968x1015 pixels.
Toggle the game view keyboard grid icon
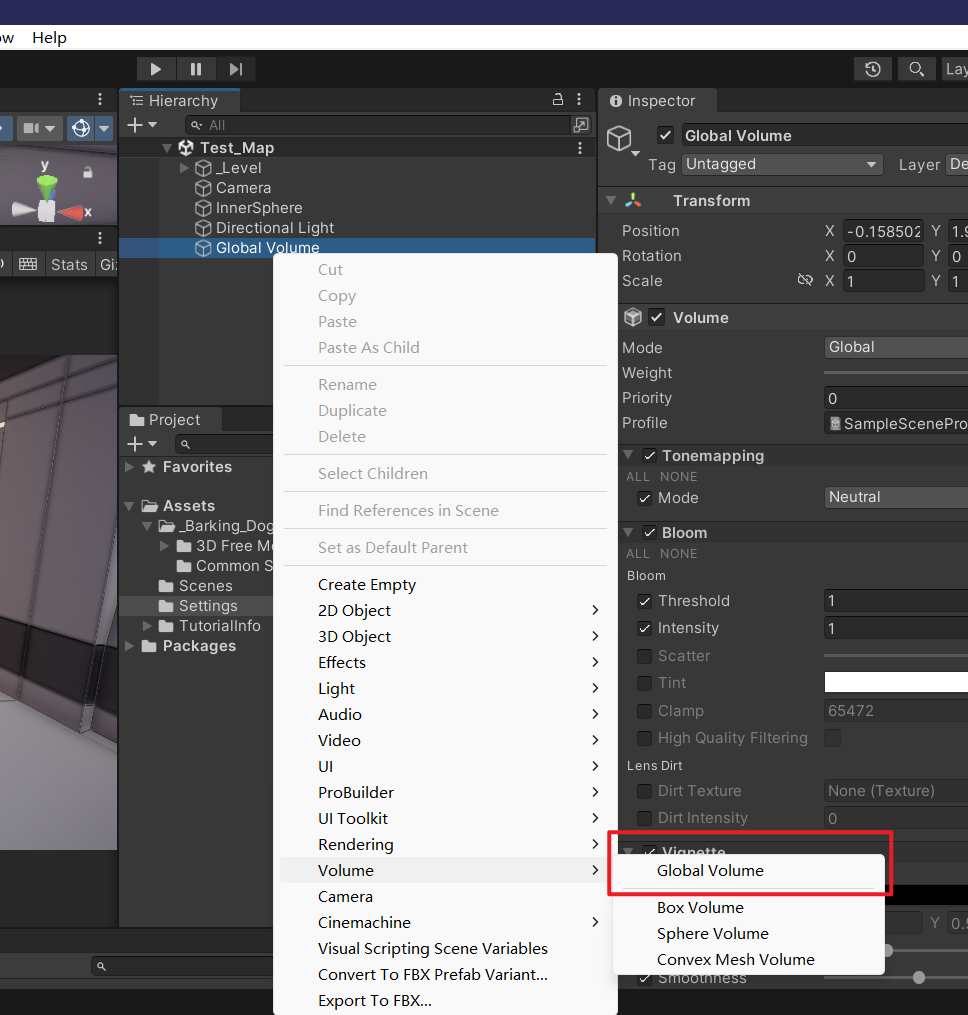pos(28,264)
